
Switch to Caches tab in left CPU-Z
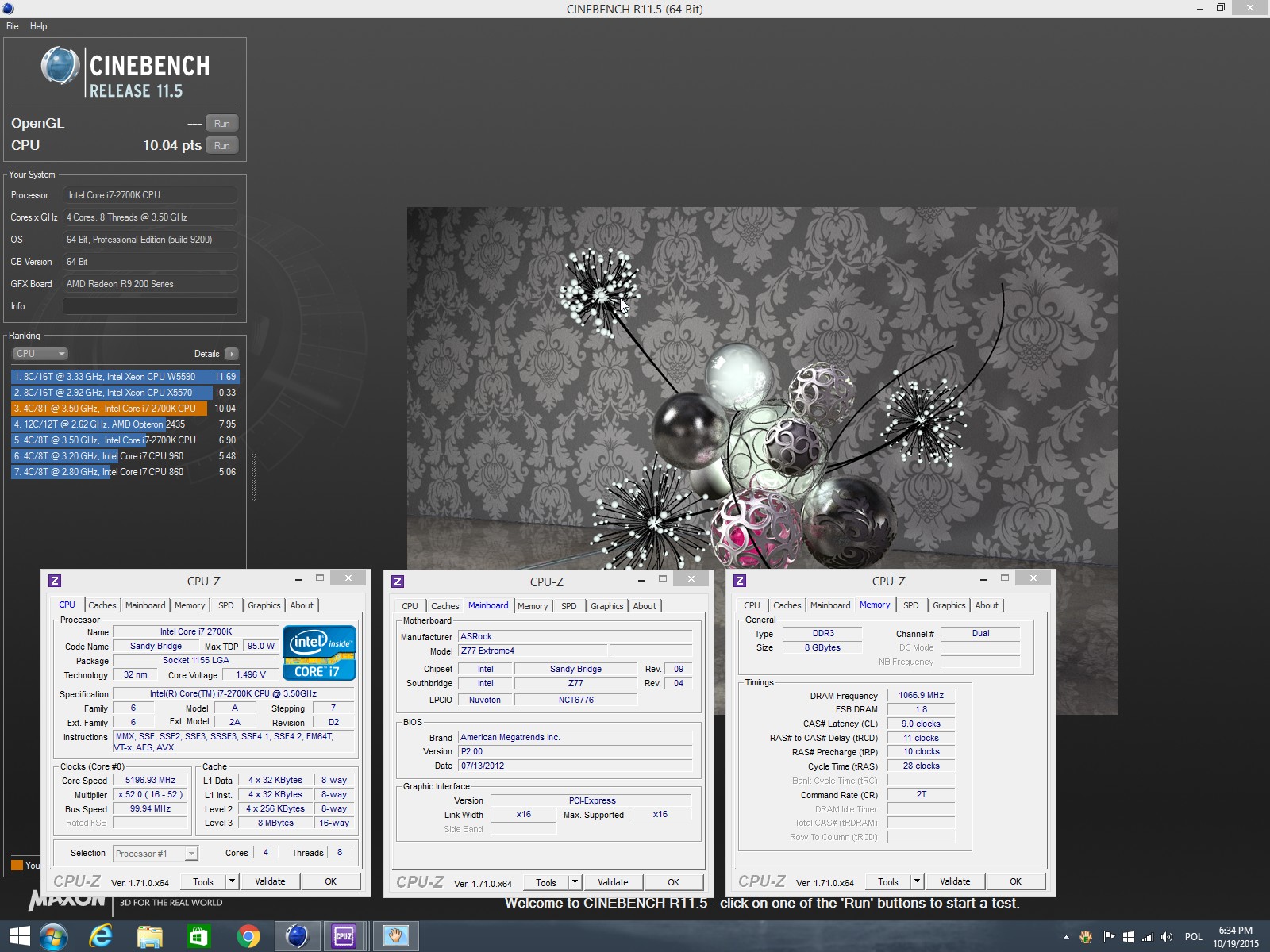click(x=102, y=605)
